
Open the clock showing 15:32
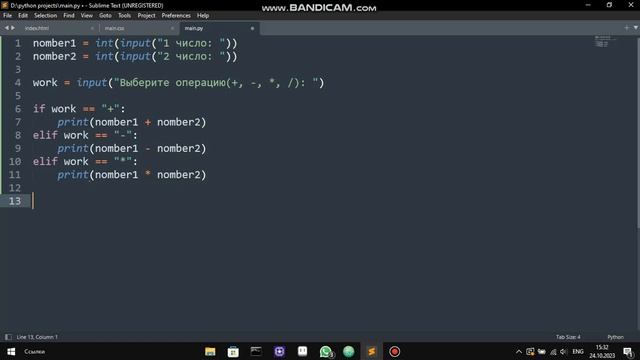(x=602, y=351)
